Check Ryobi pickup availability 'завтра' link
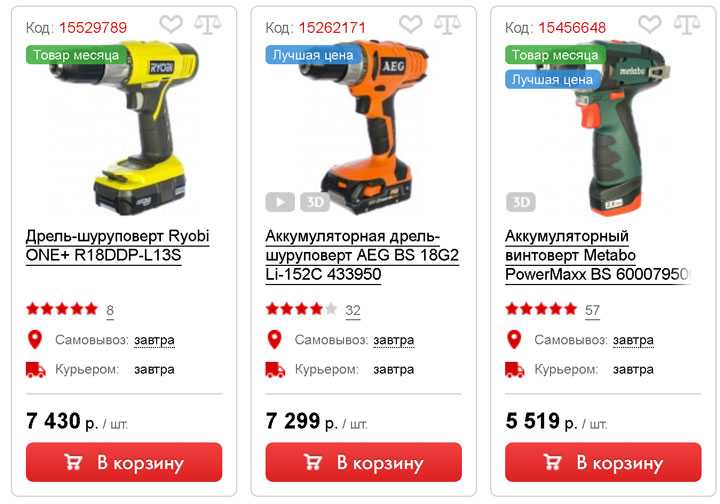This screenshot has height=504, width=720. (154, 340)
